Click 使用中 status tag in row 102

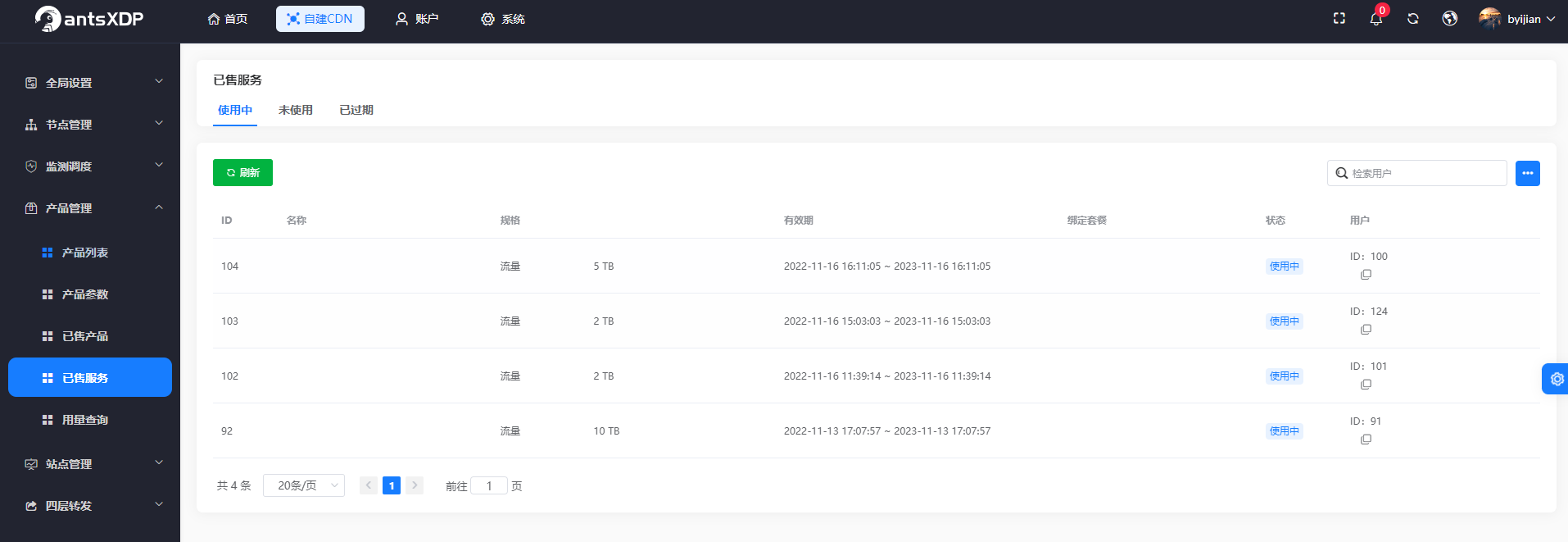[x=1284, y=376]
